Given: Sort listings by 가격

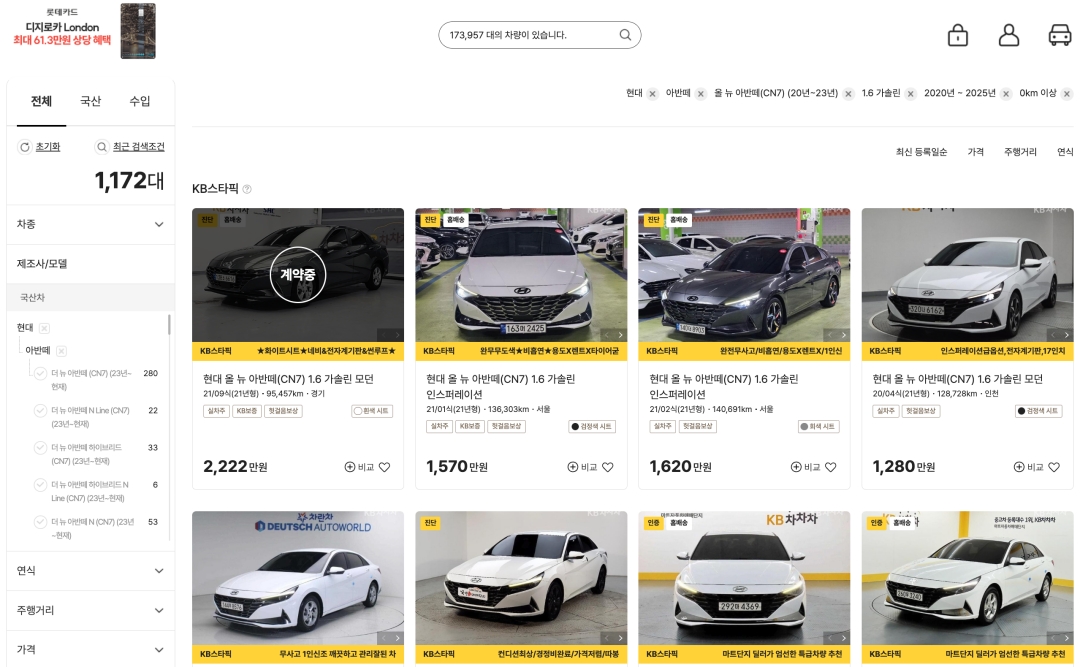Looking at the screenshot, I should [975, 152].
